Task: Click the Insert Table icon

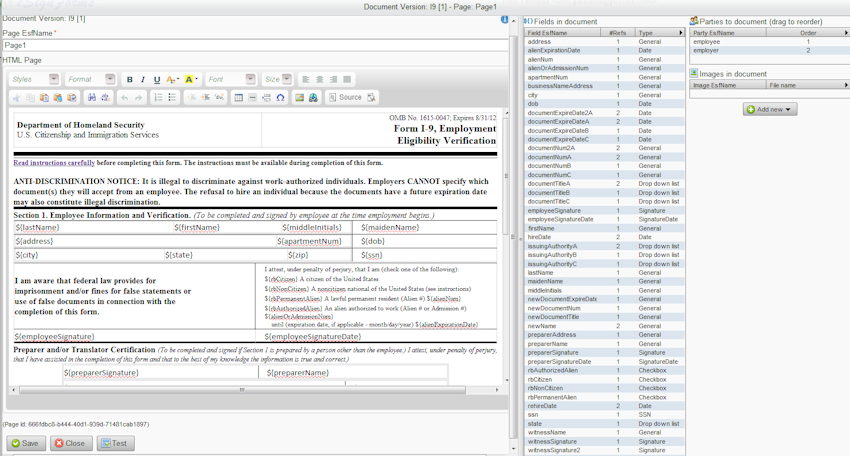Action: [239, 98]
